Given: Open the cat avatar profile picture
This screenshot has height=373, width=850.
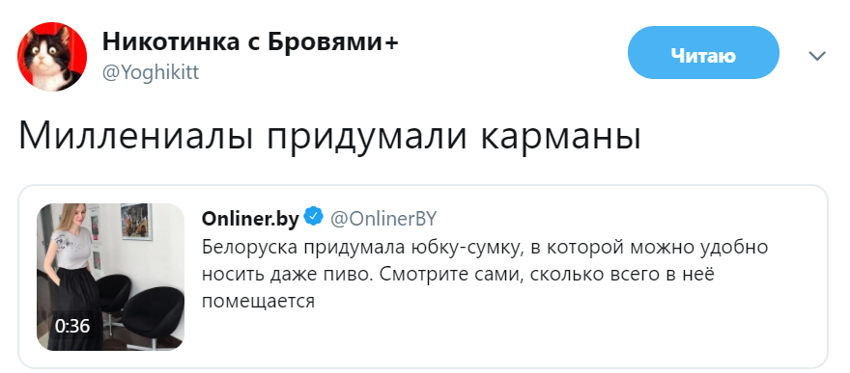Looking at the screenshot, I should point(52,56).
